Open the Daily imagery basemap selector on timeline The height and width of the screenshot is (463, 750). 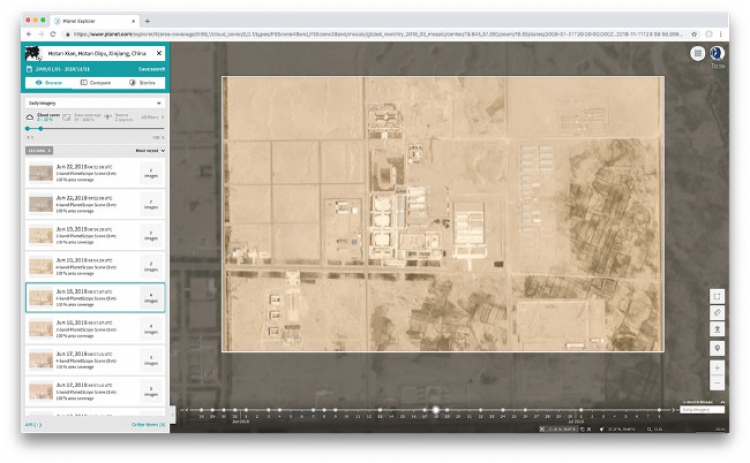[x=702, y=410]
